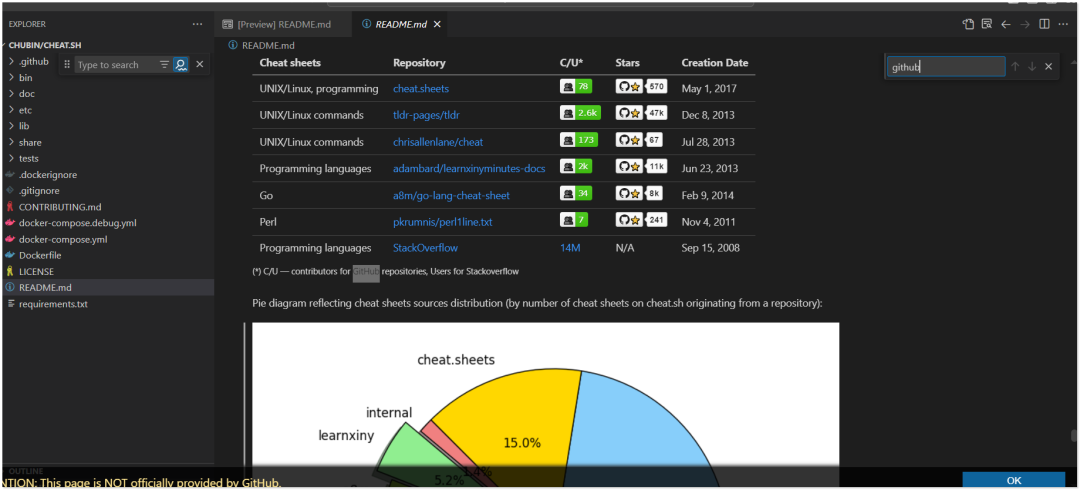Click the contributors badge showing 78
The height and width of the screenshot is (490, 1080).
point(576,87)
